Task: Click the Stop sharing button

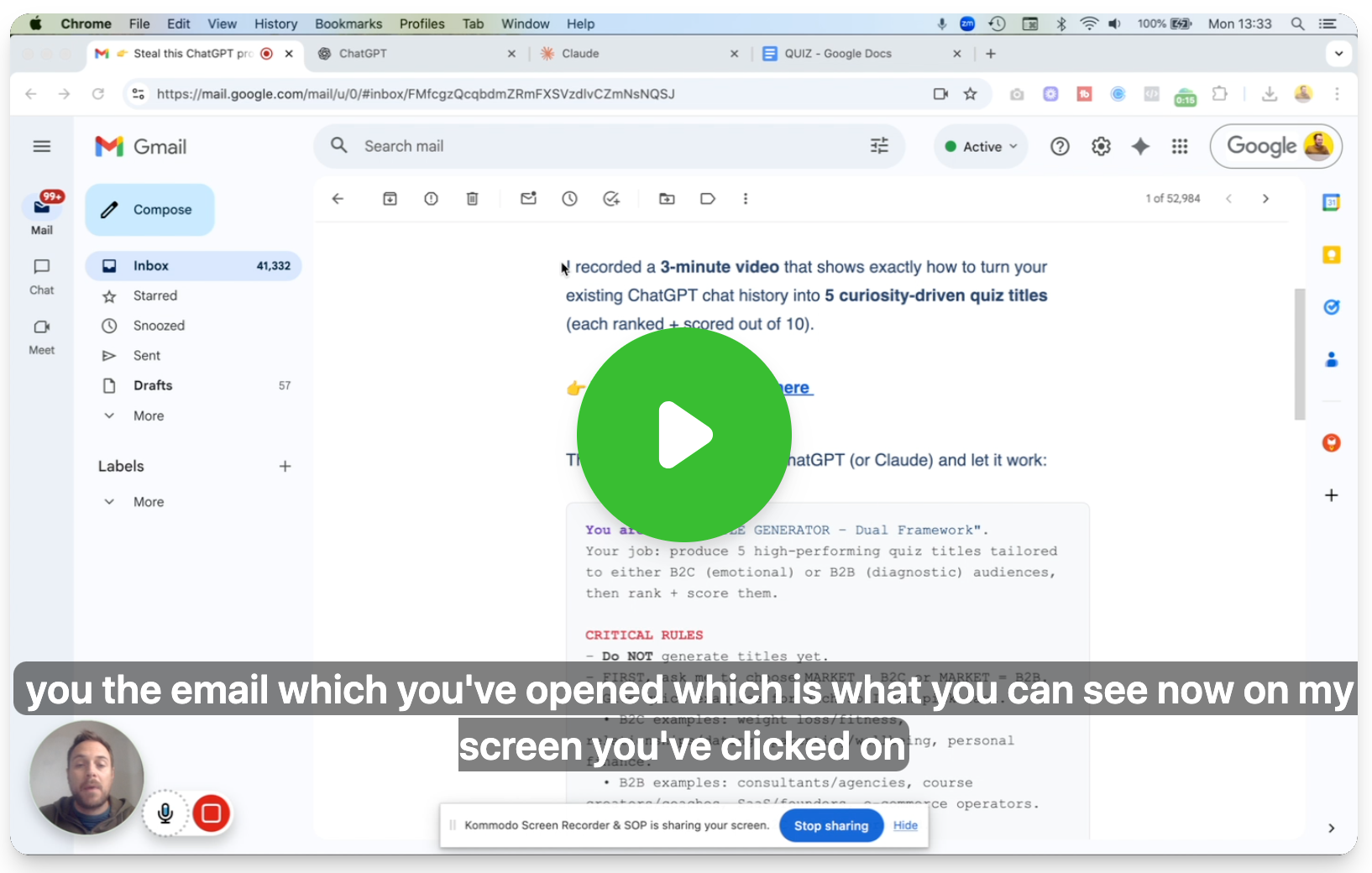Action: (x=831, y=826)
